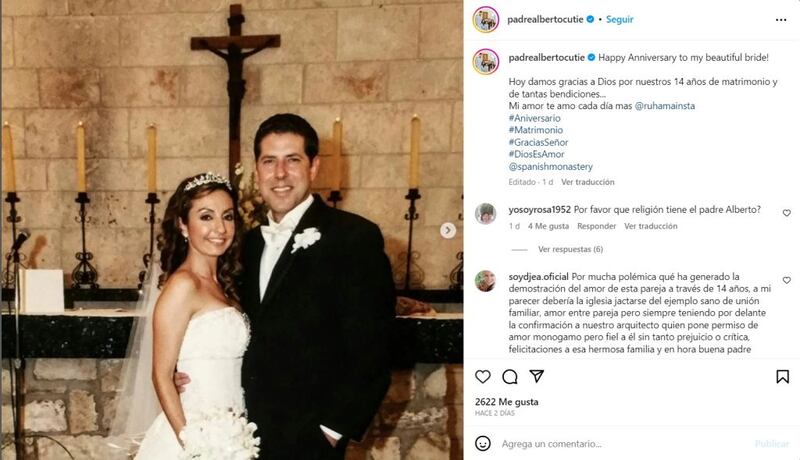The image size is (800, 460).
Task: Share the post via paper plane icon
Action: coord(536,376)
